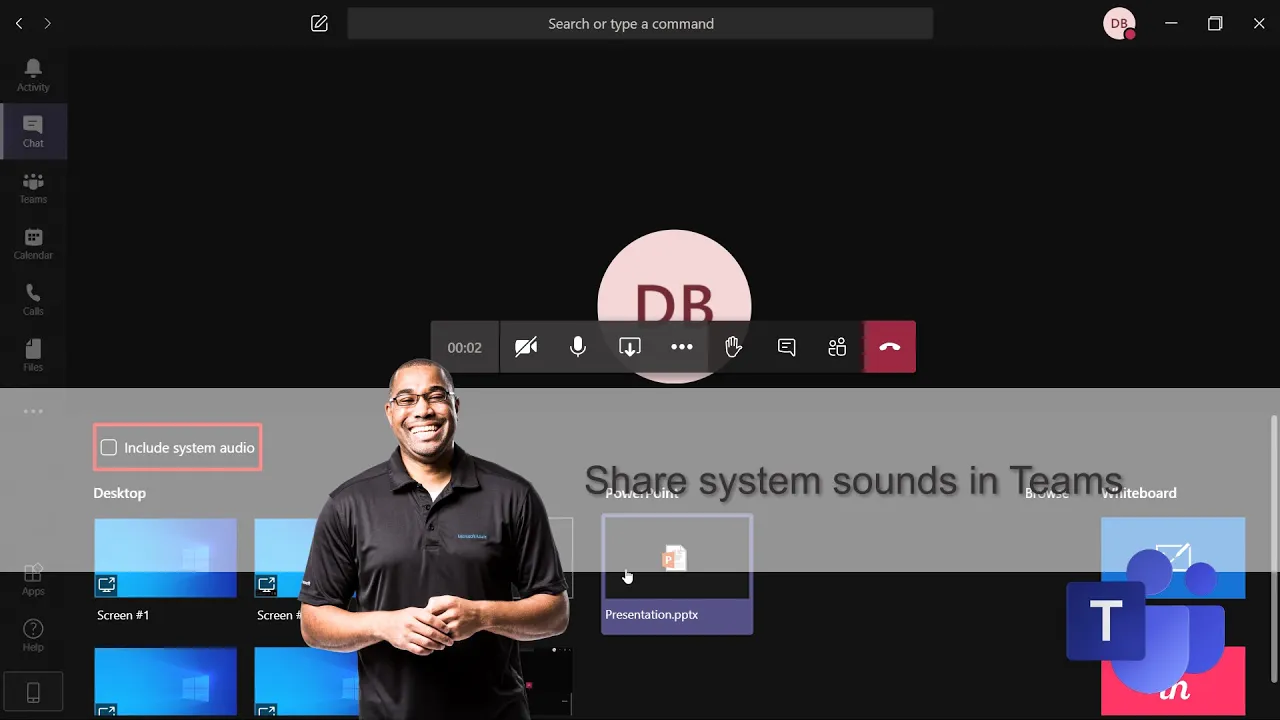Open the DB profile avatar menu
The width and height of the screenshot is (1280, 720).
tap(1119, 23)
